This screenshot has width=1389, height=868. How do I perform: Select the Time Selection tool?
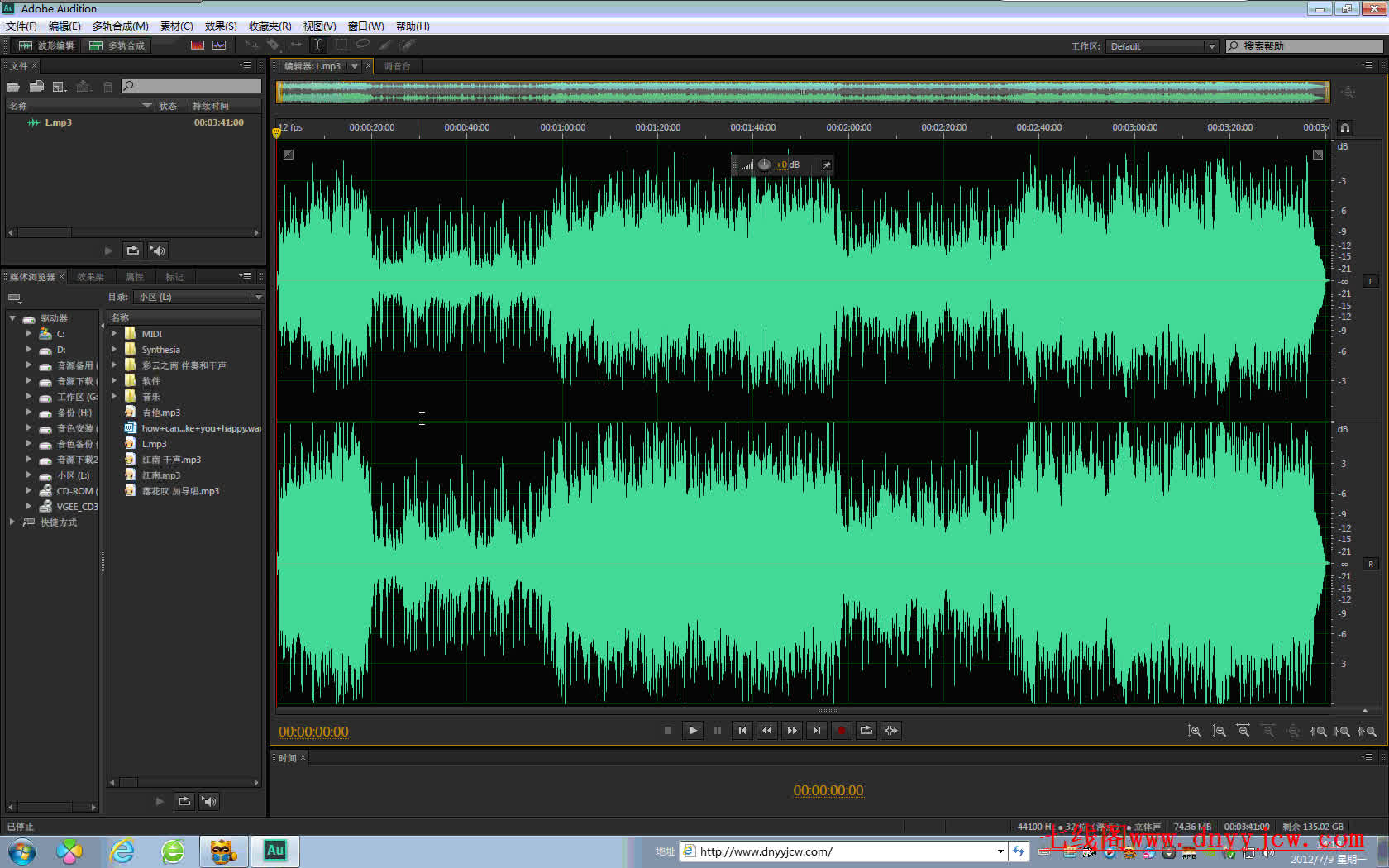tap(318, 45)
